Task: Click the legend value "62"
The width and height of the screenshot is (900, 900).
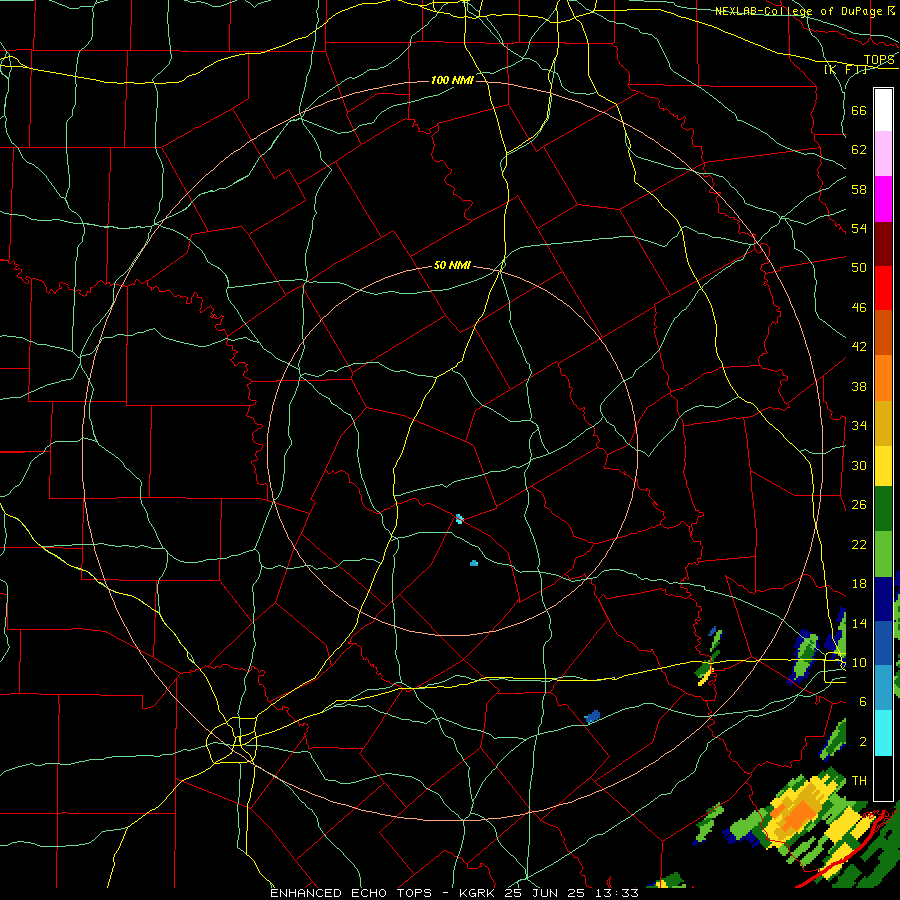Action: [x=859, y=150]
